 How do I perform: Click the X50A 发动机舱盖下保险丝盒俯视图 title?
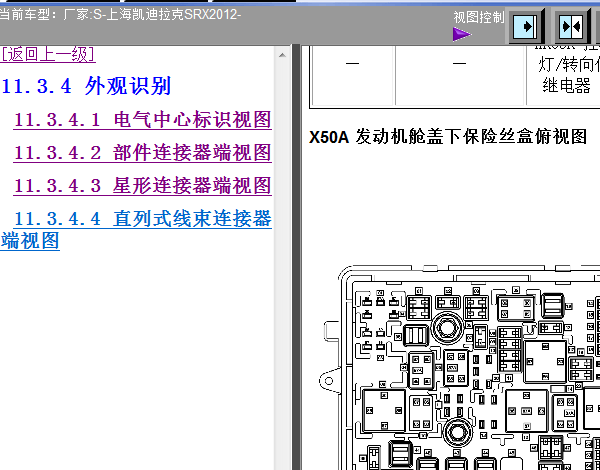point(448,137)
